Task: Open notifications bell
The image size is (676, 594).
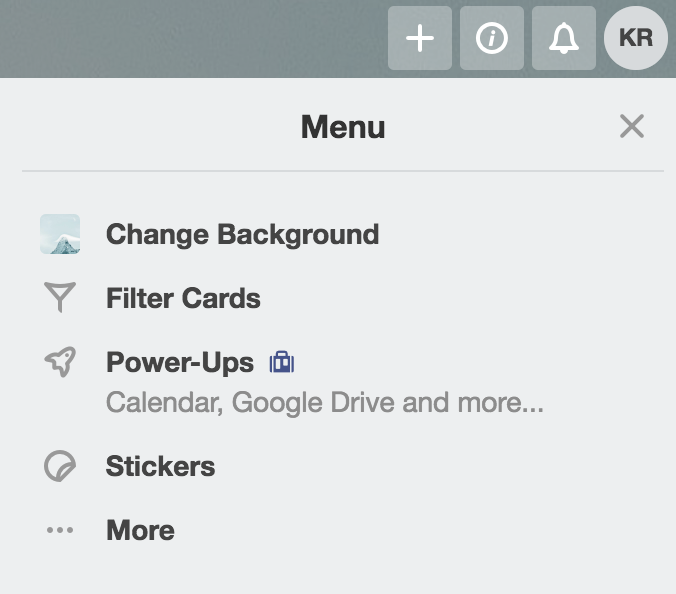Action: (563, 38)
